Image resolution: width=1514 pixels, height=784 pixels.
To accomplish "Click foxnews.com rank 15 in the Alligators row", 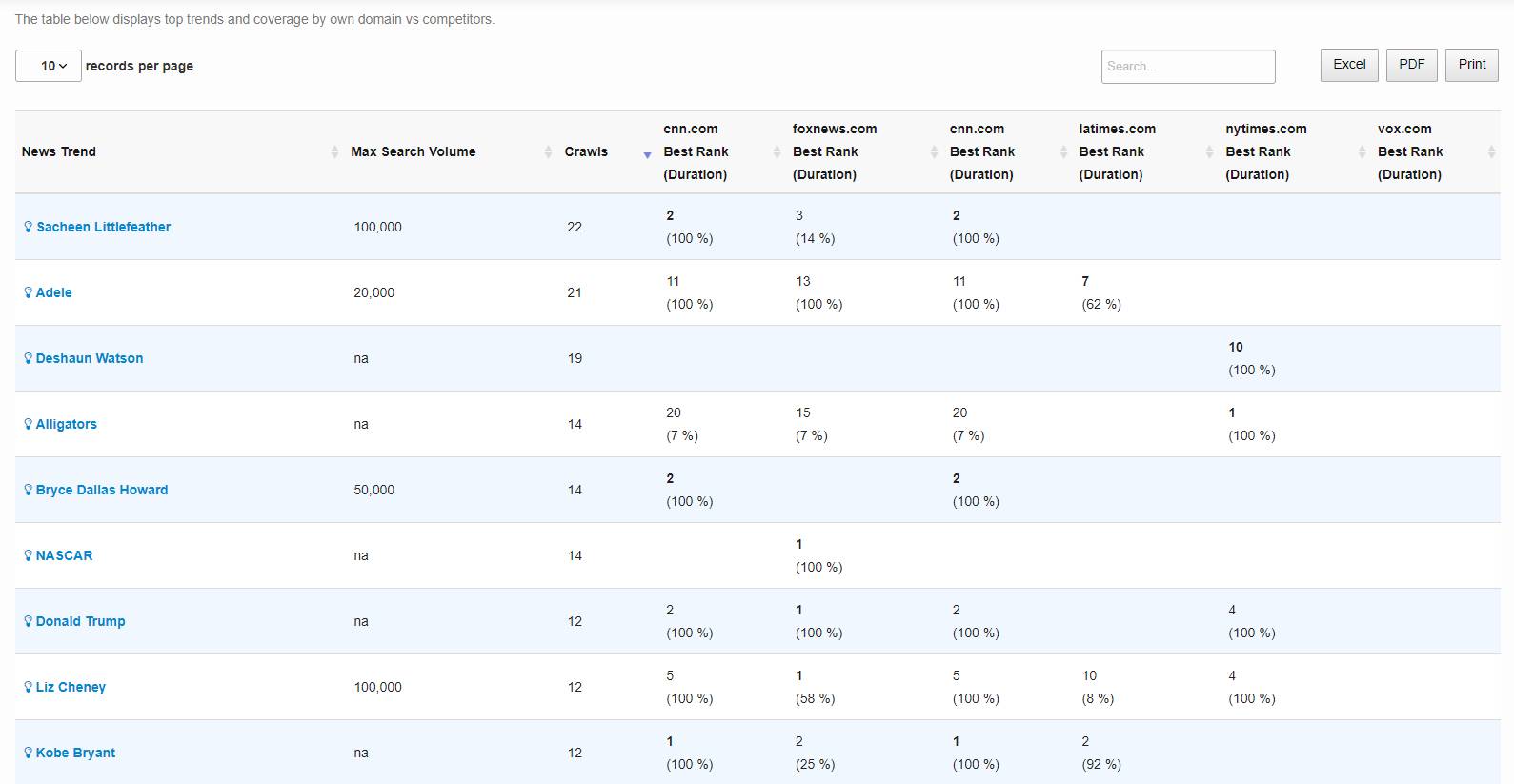I will pos(803,412).
